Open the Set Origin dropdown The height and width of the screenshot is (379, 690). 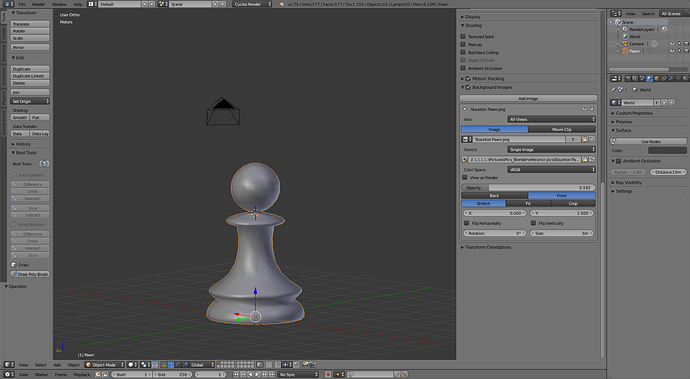tap(30, 101)
